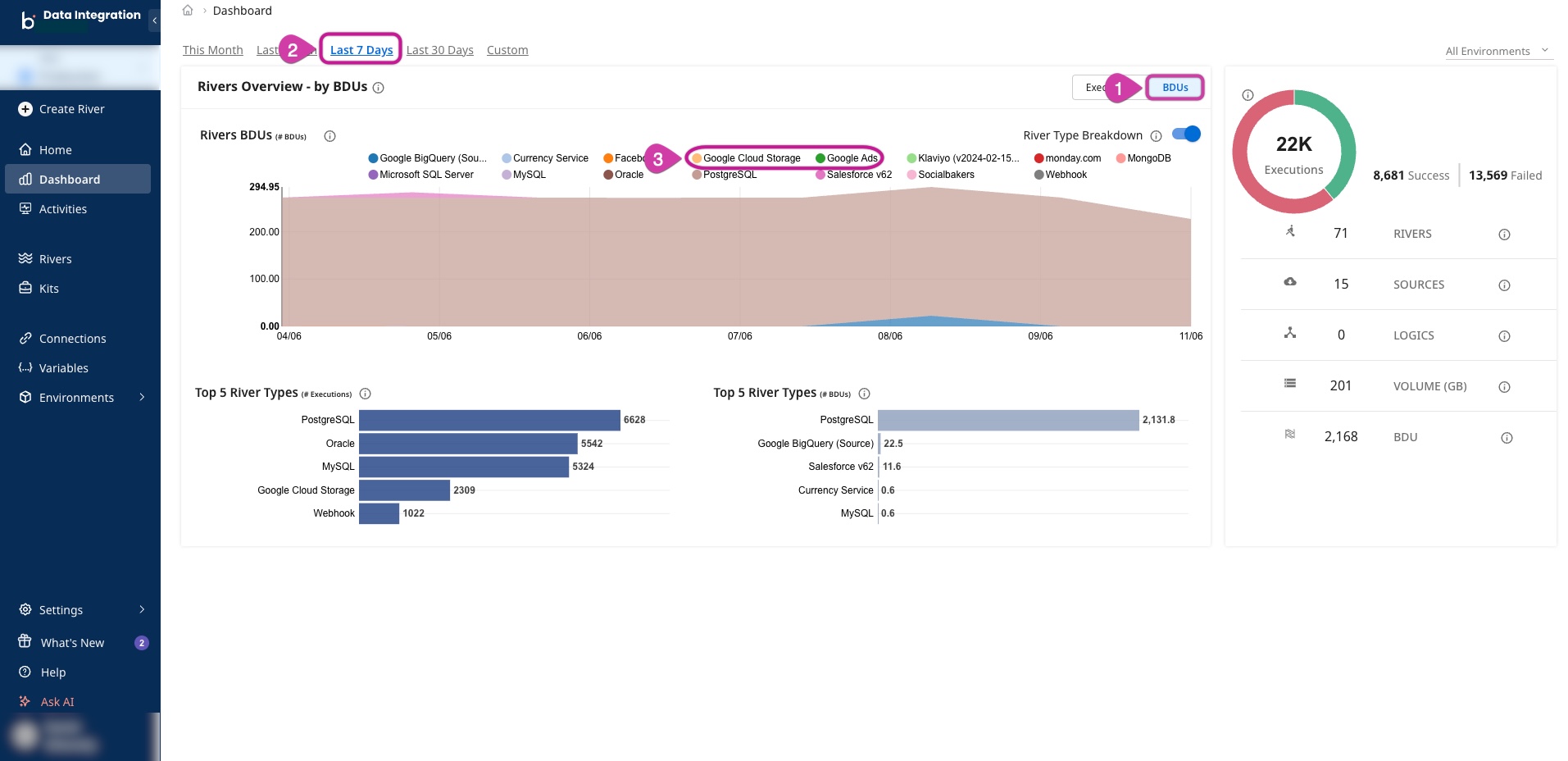Click Oracle color dot in legend
The image size is (1568, 761).
point(608,175)
